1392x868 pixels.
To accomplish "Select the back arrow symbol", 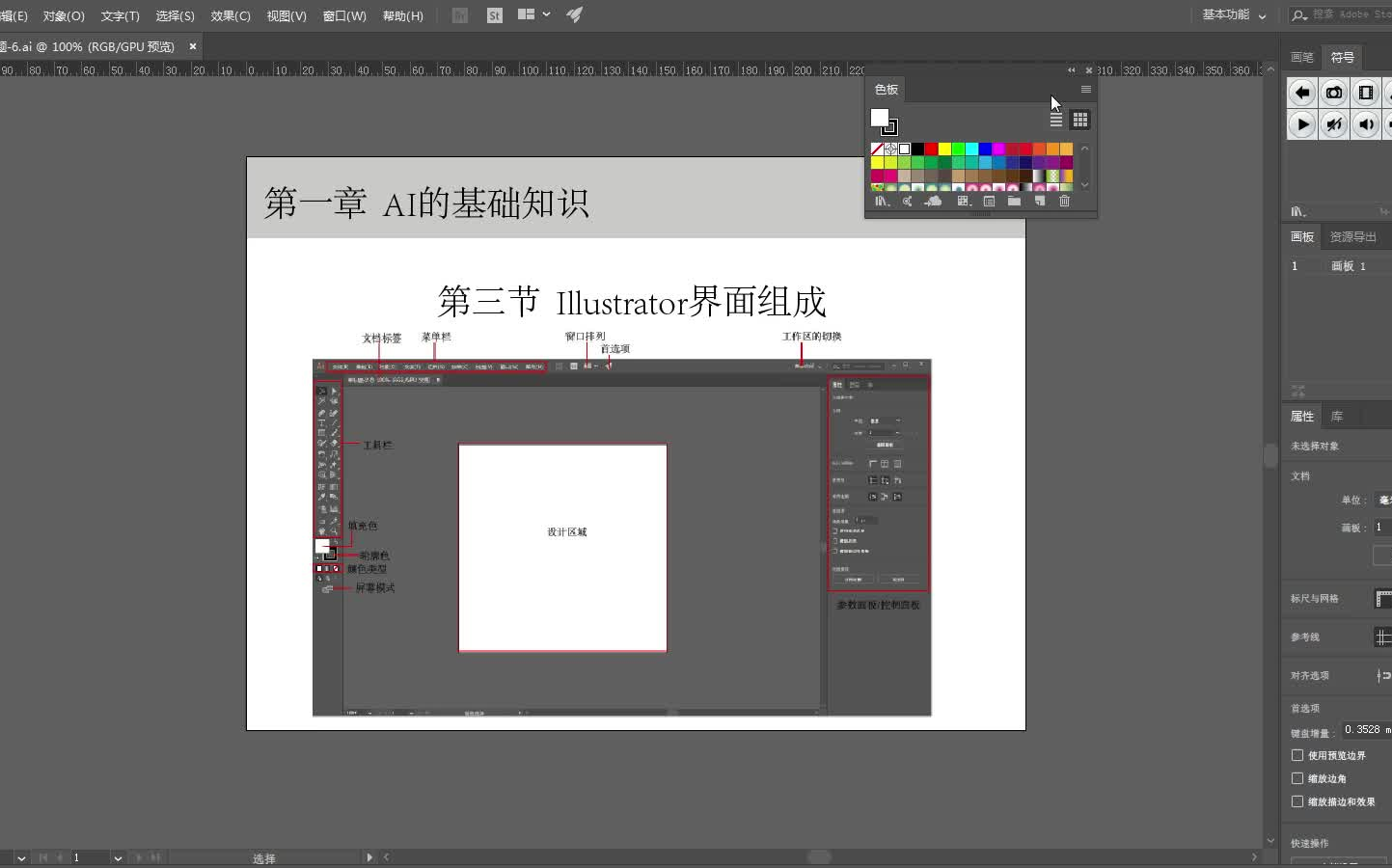I will tap(1302, 93).
